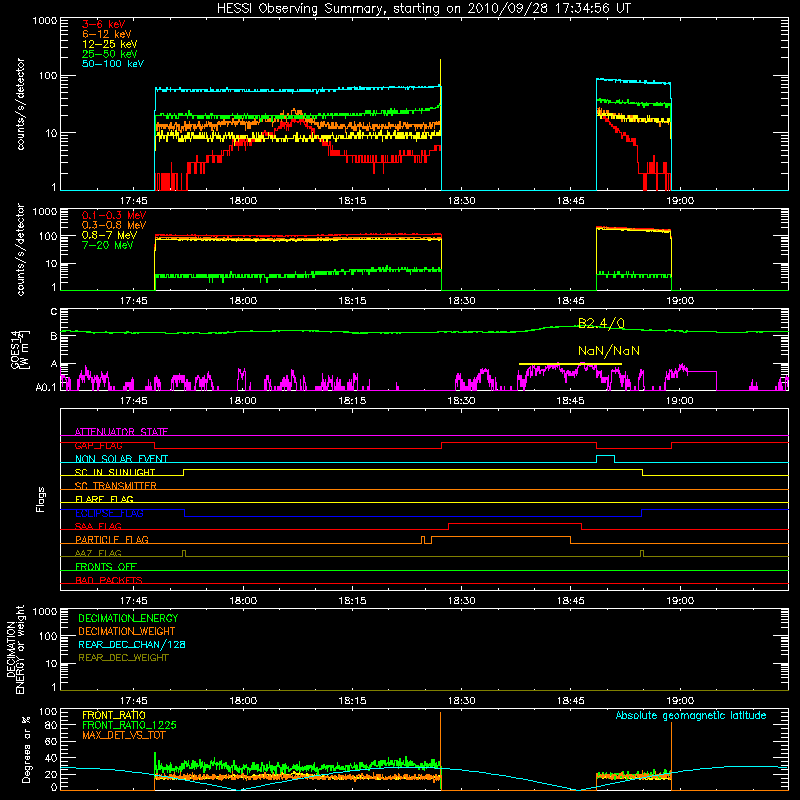Viewport: 800px width, 800px height.
Task: Click the 25-50 keV legend entry
Action: 110,54
